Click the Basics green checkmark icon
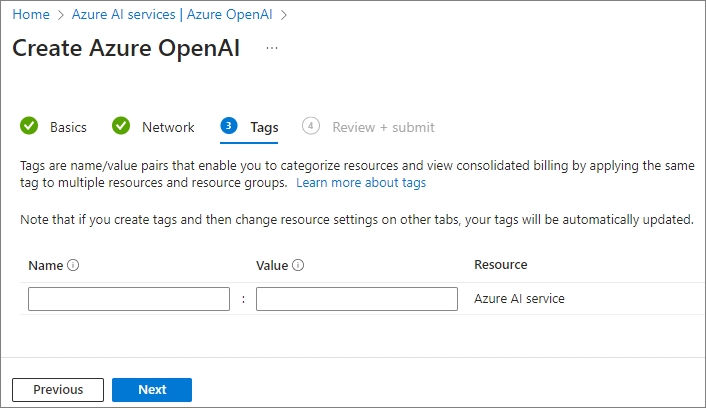Viewport: 706px width, 408px height. (x=29, y=126)
